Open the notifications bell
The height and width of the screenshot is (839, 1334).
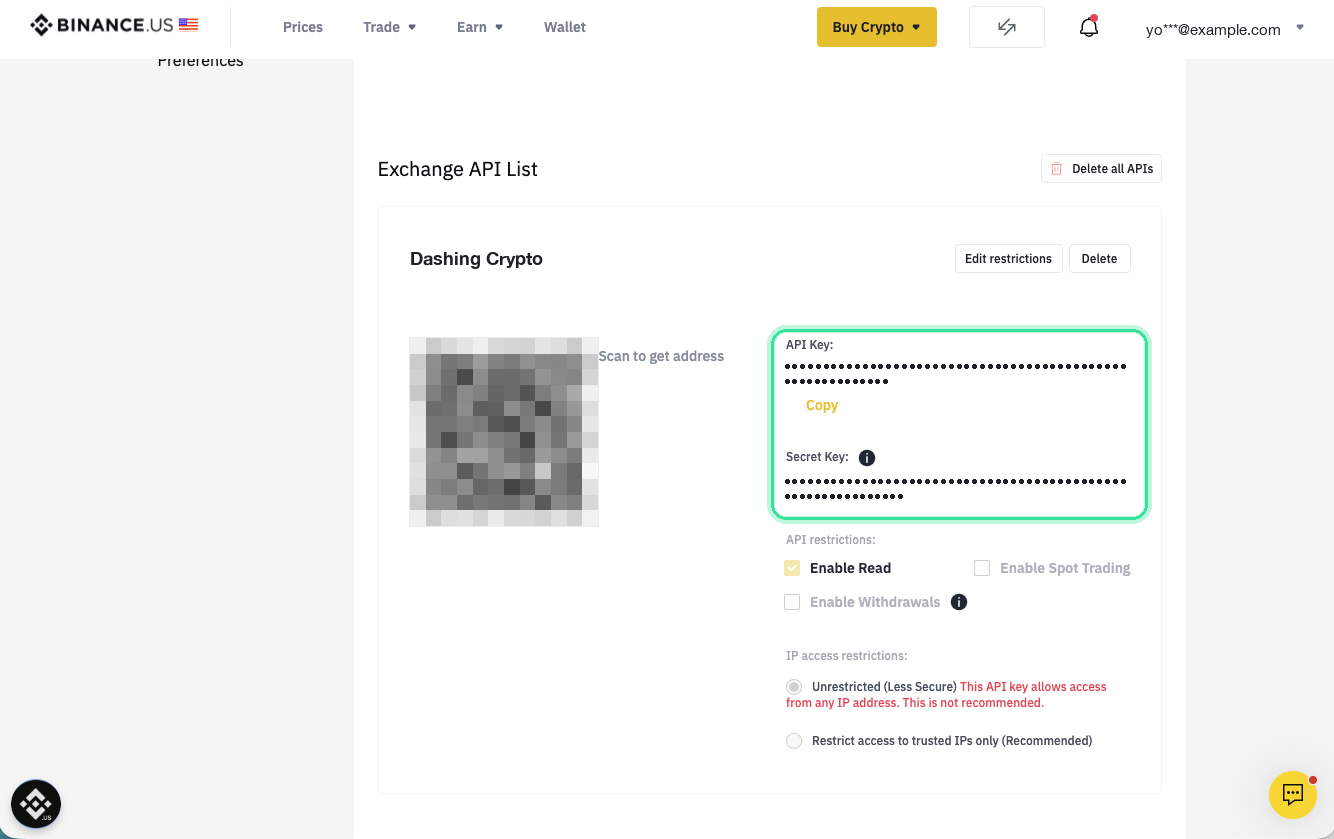click(1089, 27)
